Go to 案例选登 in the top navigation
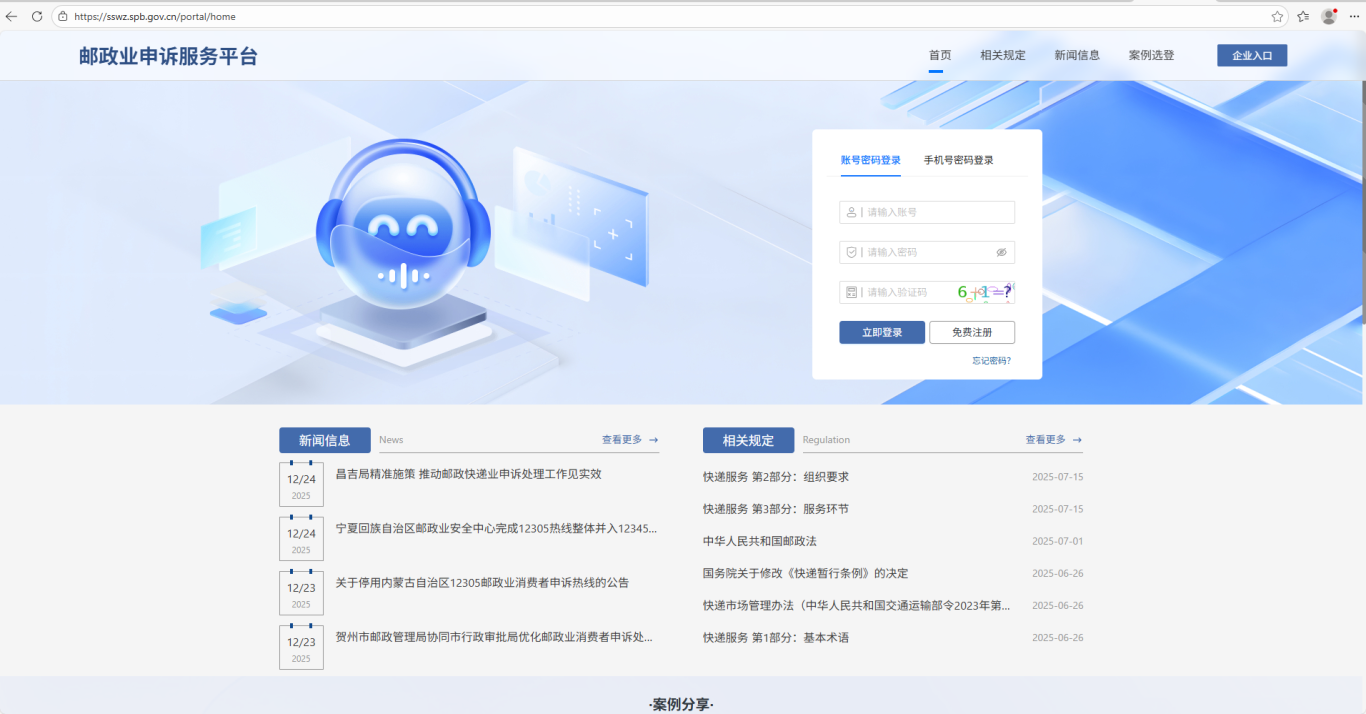The image size is (1366, 714). (1151, 55)
